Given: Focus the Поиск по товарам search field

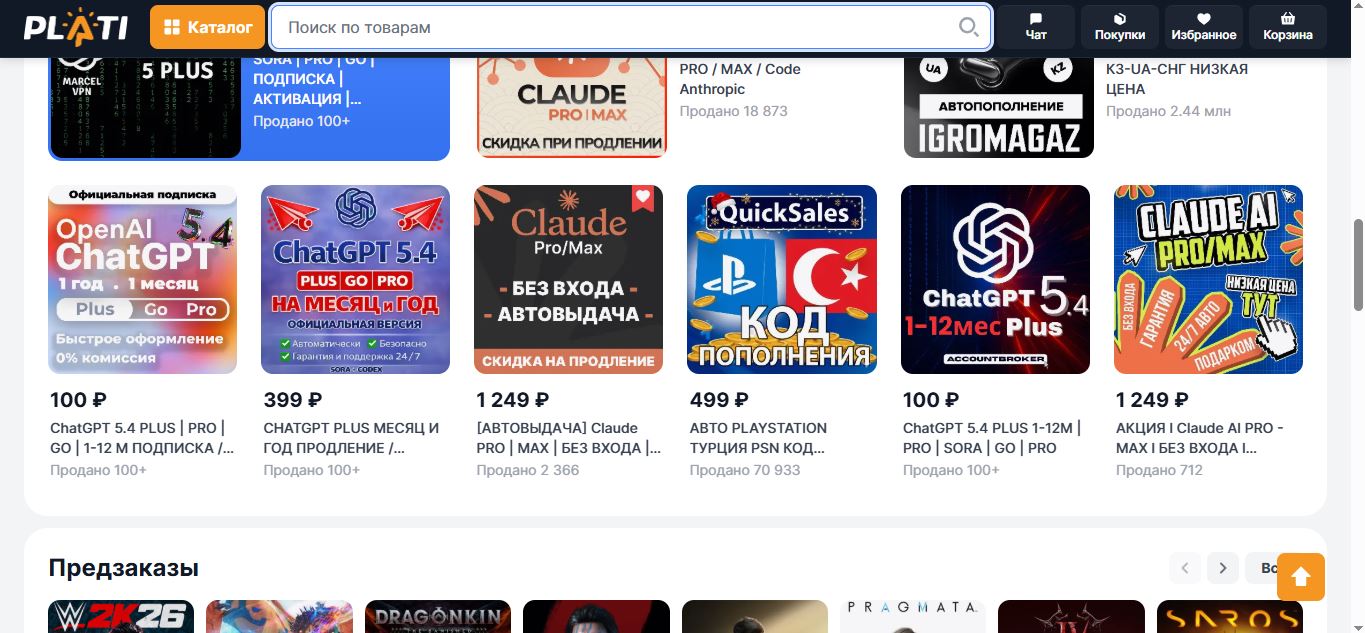Looking at the screenshot, I should [x=631, y=27].
